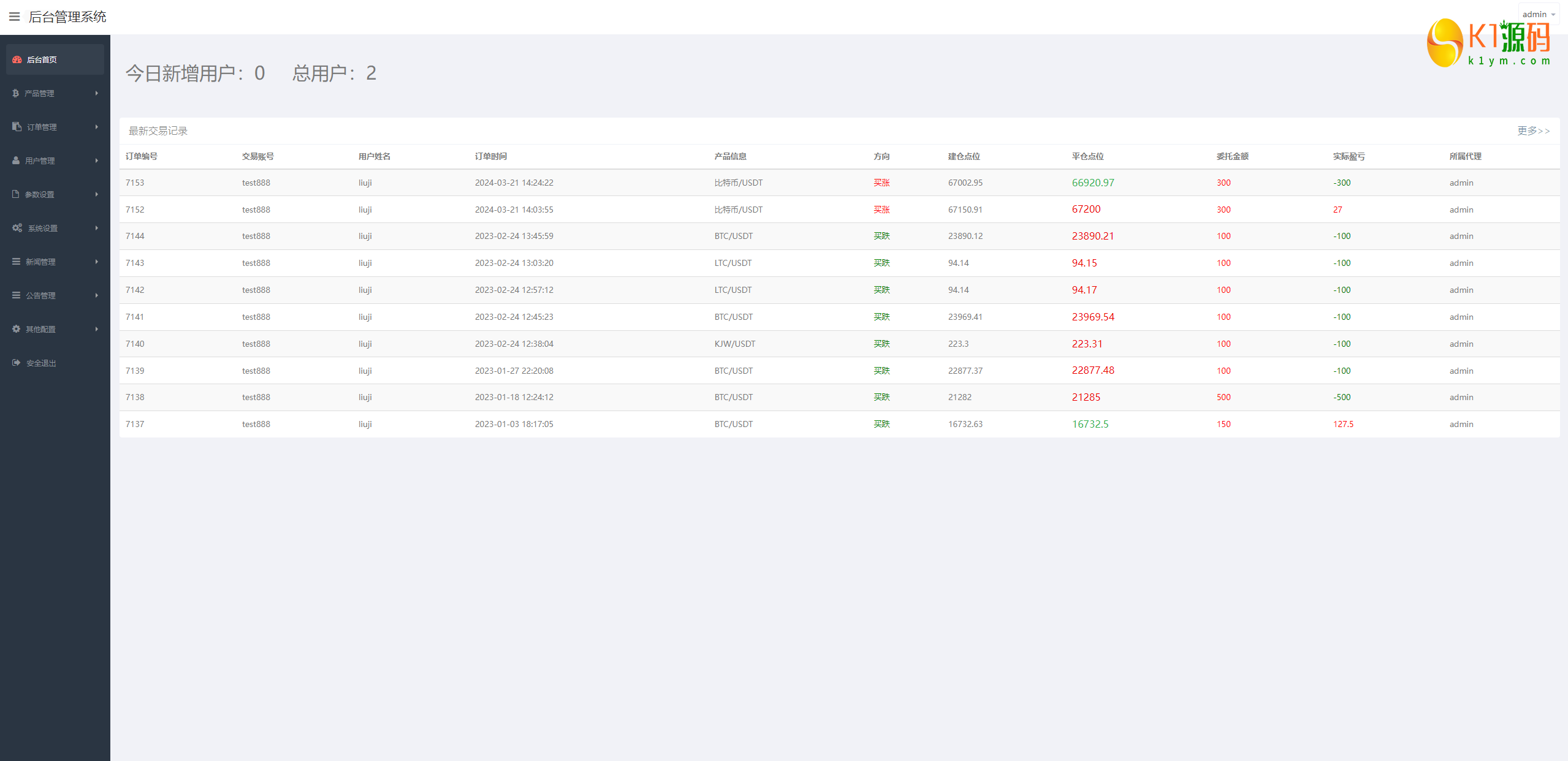This screenshot has width=1568, height=761.
Task: Open the admin account dropdown
Action: [x=1539, y=14]
